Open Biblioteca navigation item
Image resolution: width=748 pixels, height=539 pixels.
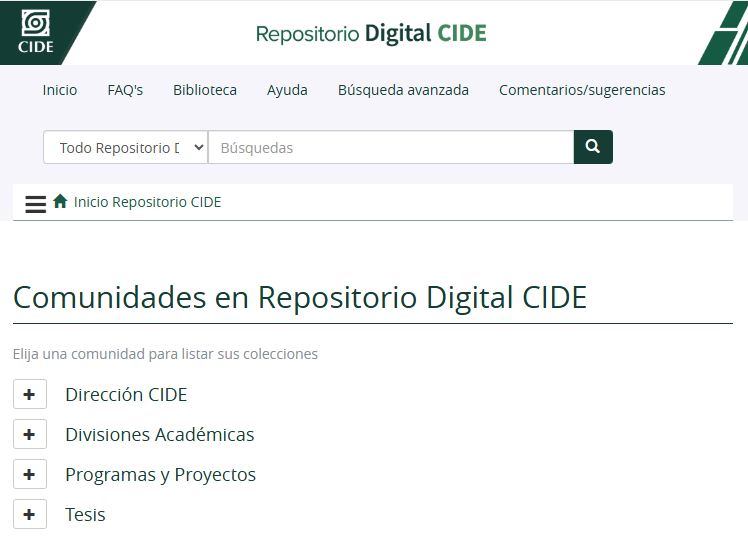205,90
